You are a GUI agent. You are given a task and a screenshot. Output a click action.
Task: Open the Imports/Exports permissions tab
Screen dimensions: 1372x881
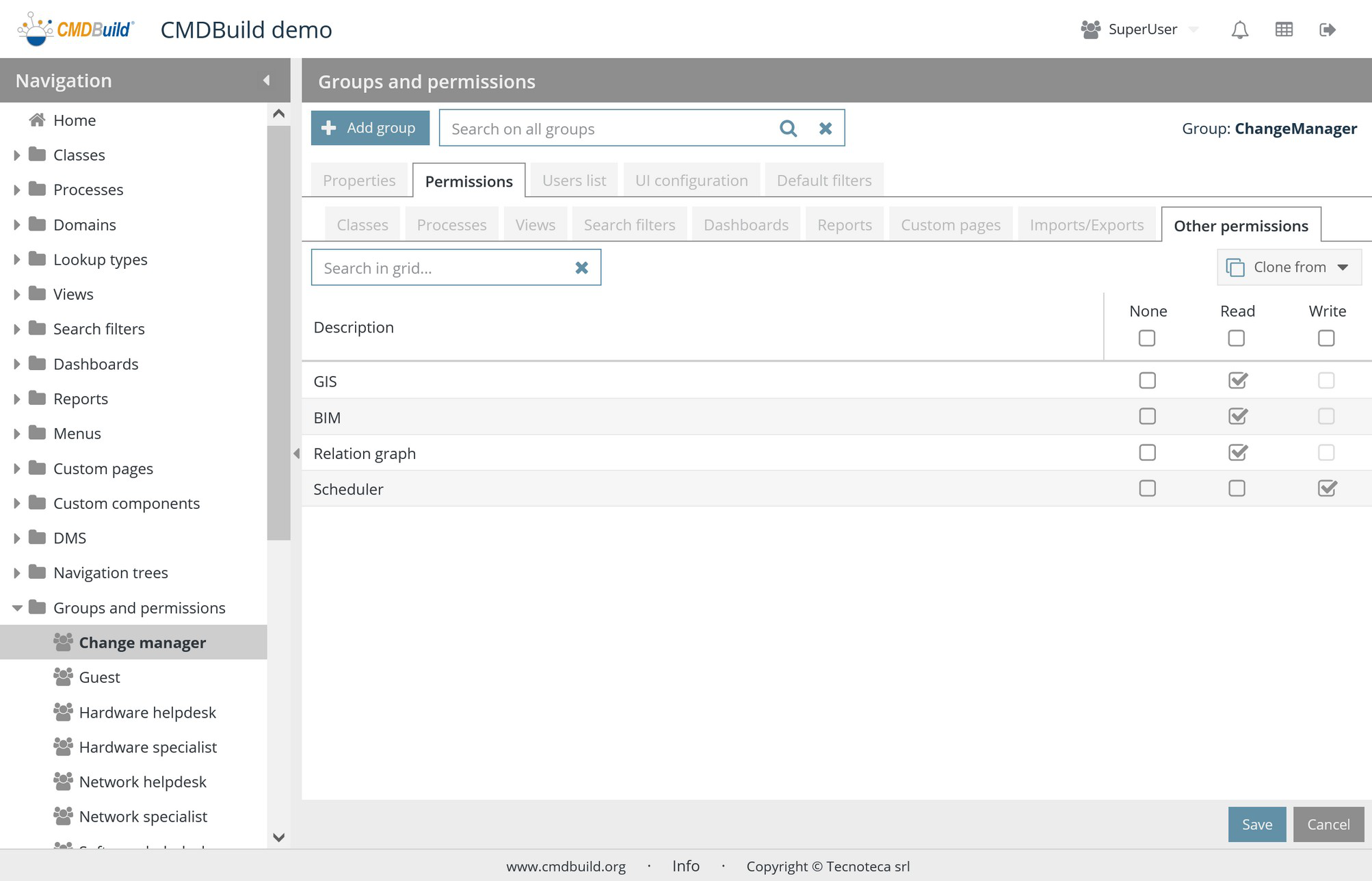pos(1086,225)
